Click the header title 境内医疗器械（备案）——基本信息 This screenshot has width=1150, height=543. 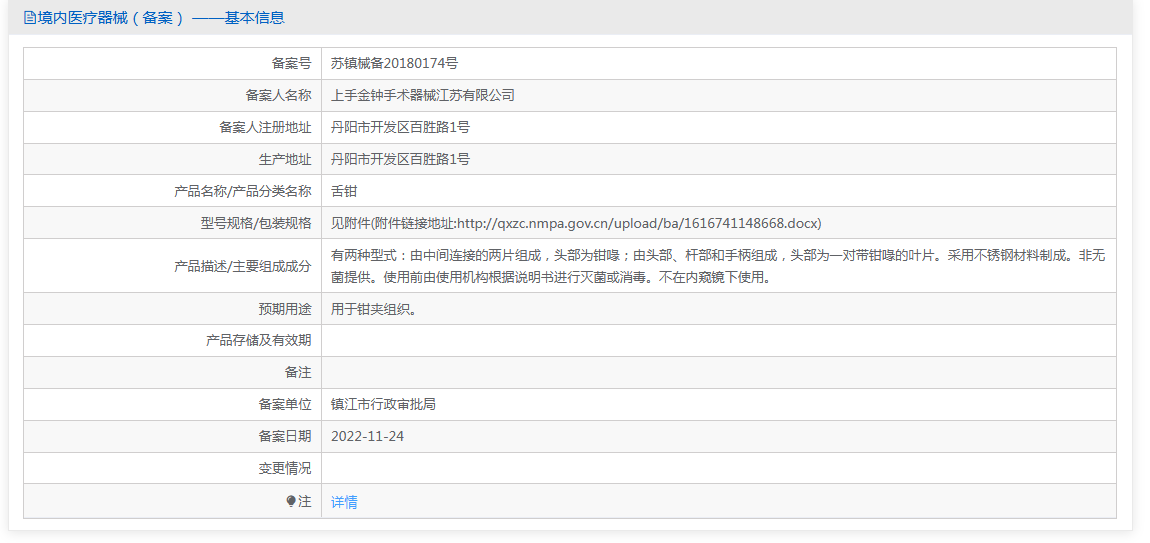[161, 18]
